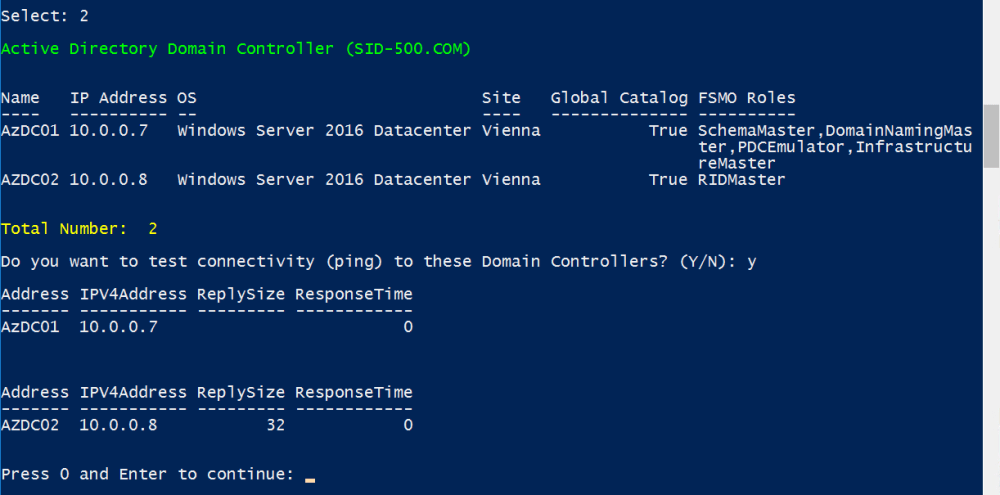Click the ReplySize value 32
The height and width of the screenshot is (495, 1000).
point(275,425)
